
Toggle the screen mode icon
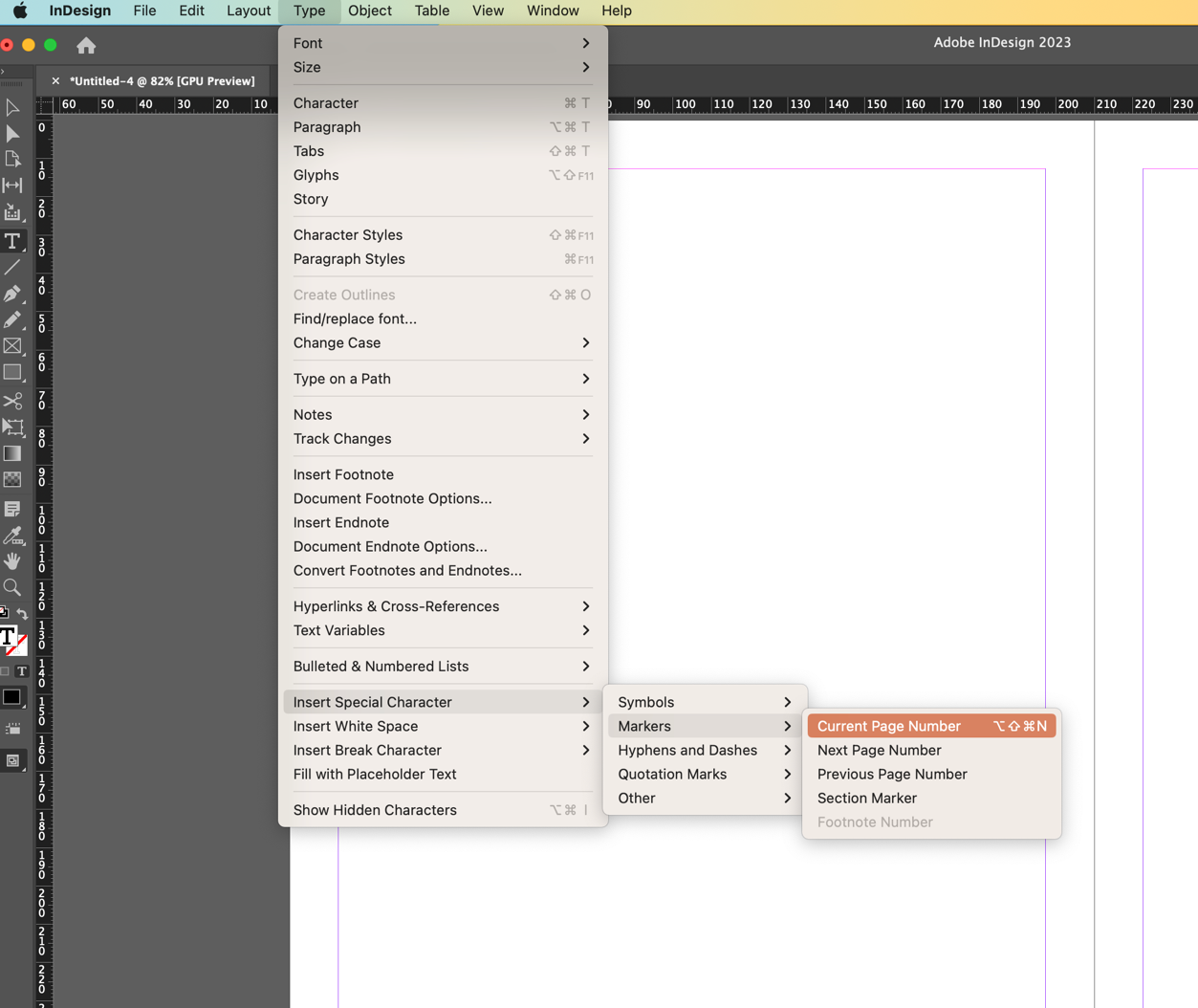12,761
